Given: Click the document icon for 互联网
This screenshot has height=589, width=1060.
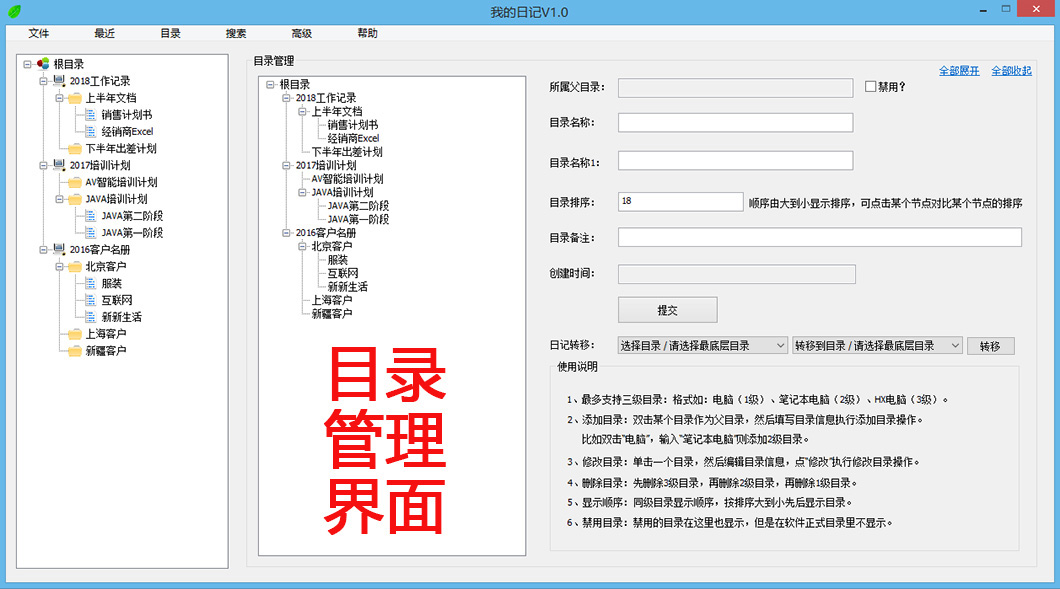Looking at the screenshot, I should (91, 300).
